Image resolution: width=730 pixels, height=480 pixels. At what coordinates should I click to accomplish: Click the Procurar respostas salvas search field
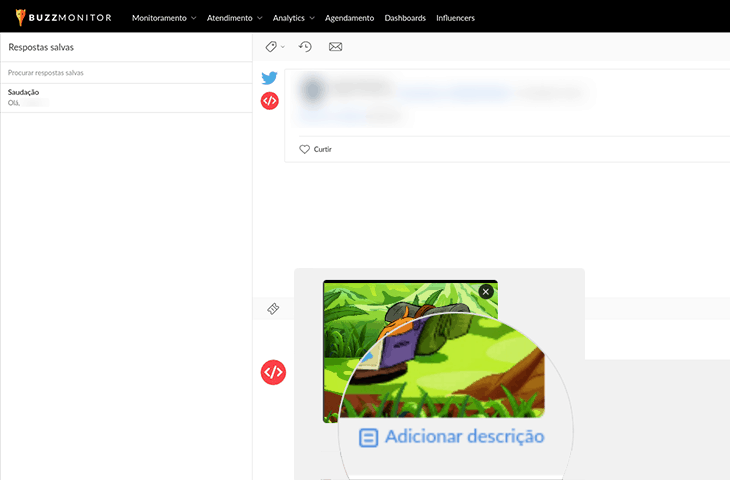click(125, 73)
